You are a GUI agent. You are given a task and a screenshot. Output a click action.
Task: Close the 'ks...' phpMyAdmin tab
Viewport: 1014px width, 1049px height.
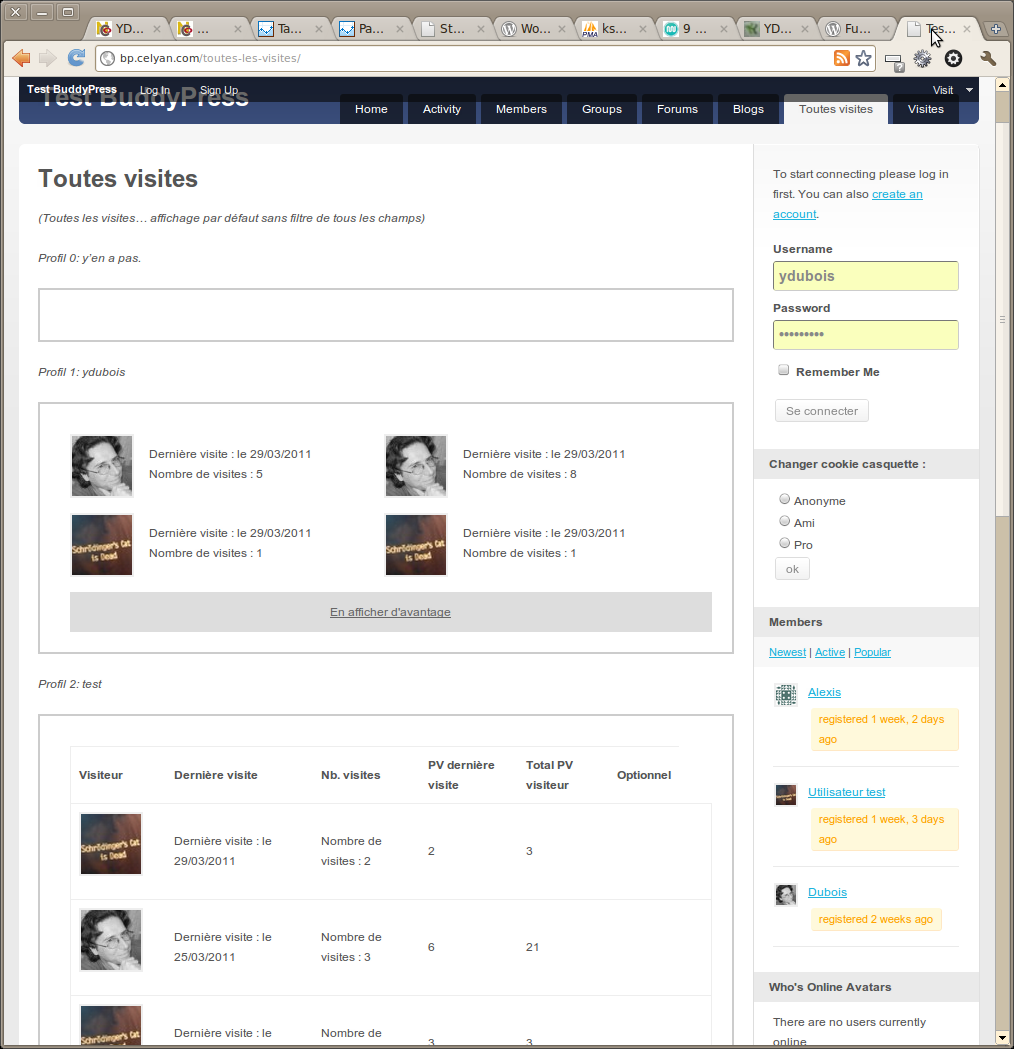[x=643, y=29]
